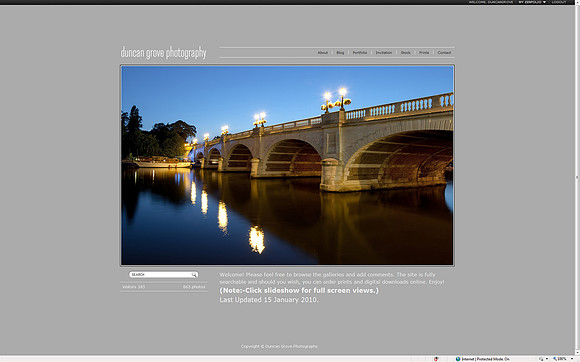The image size is (580, 362).
Task: Open the My Zenfolio dropdown
Action: tap(532, 2)
